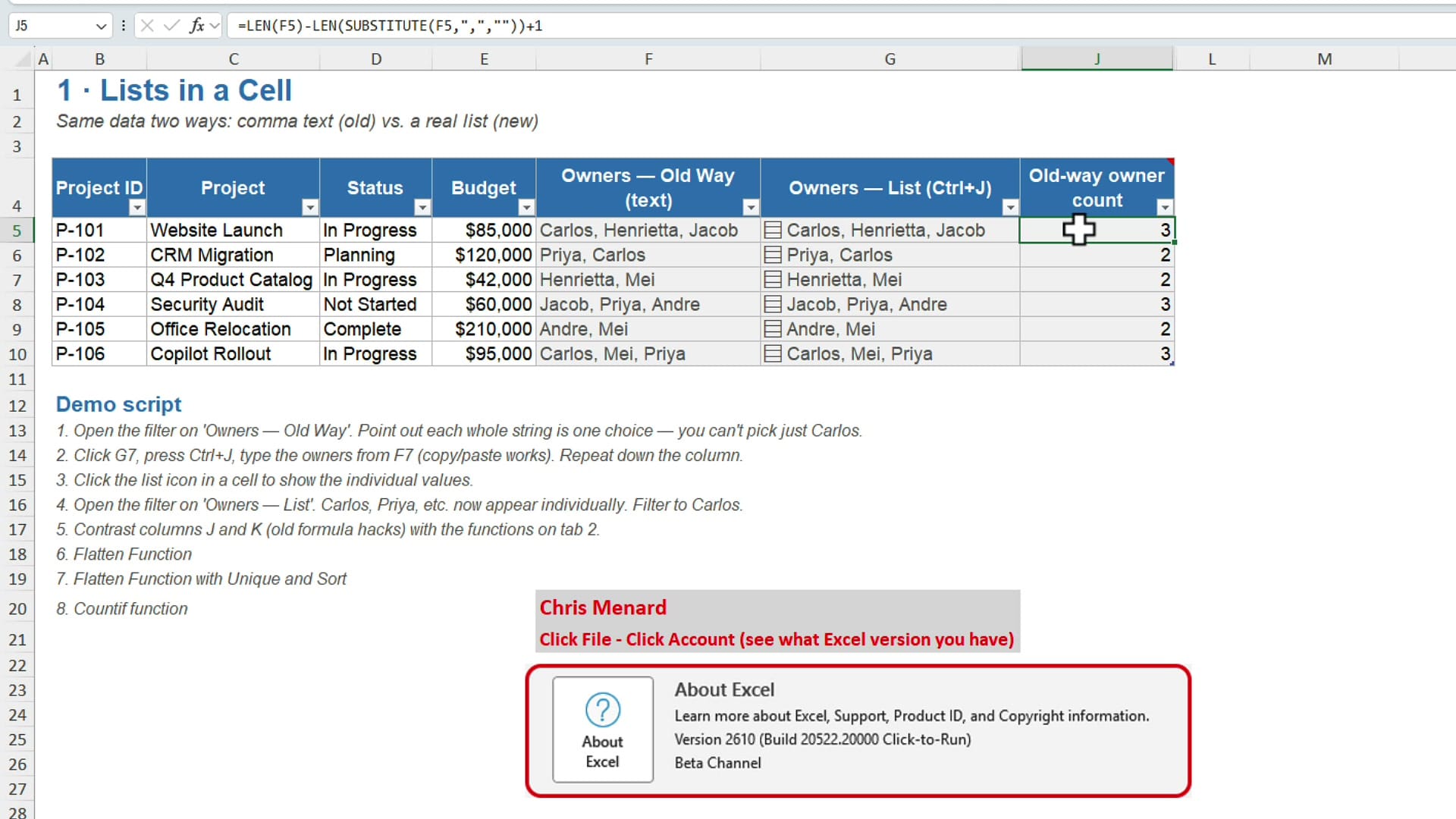The image size is (1456, 819).
Task: Select column F header
Action: (x=648, y=59)
